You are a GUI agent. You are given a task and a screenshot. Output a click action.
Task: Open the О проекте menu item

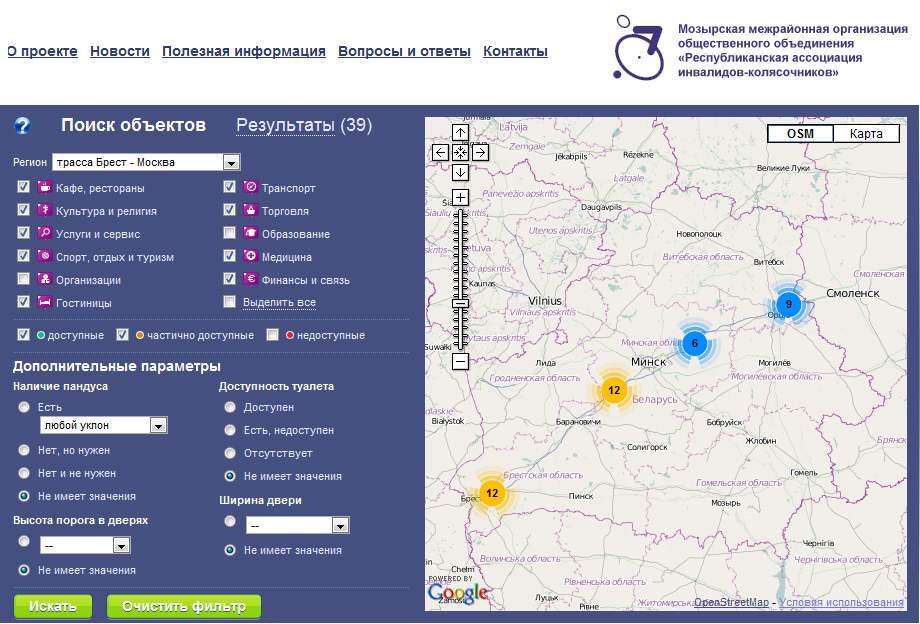(x=42, y=52)
